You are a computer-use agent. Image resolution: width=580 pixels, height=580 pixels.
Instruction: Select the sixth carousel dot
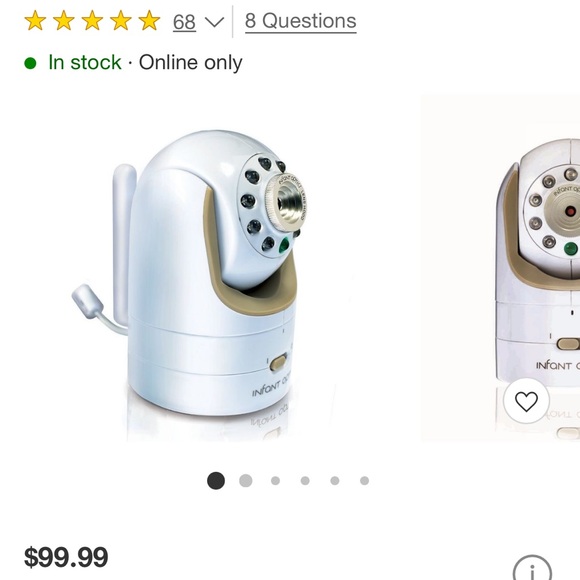(364, 480)
